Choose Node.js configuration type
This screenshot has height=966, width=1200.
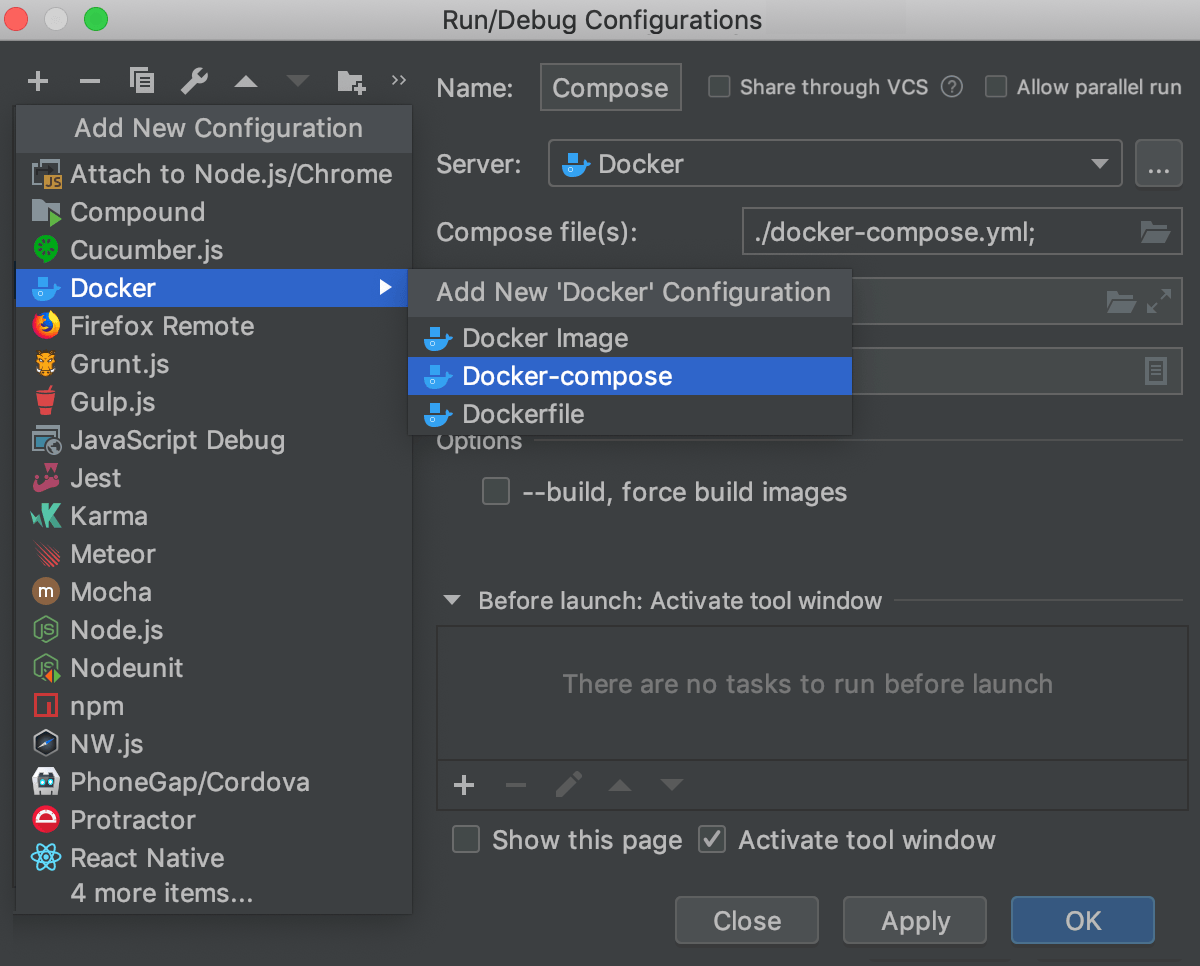pos(213,630)
